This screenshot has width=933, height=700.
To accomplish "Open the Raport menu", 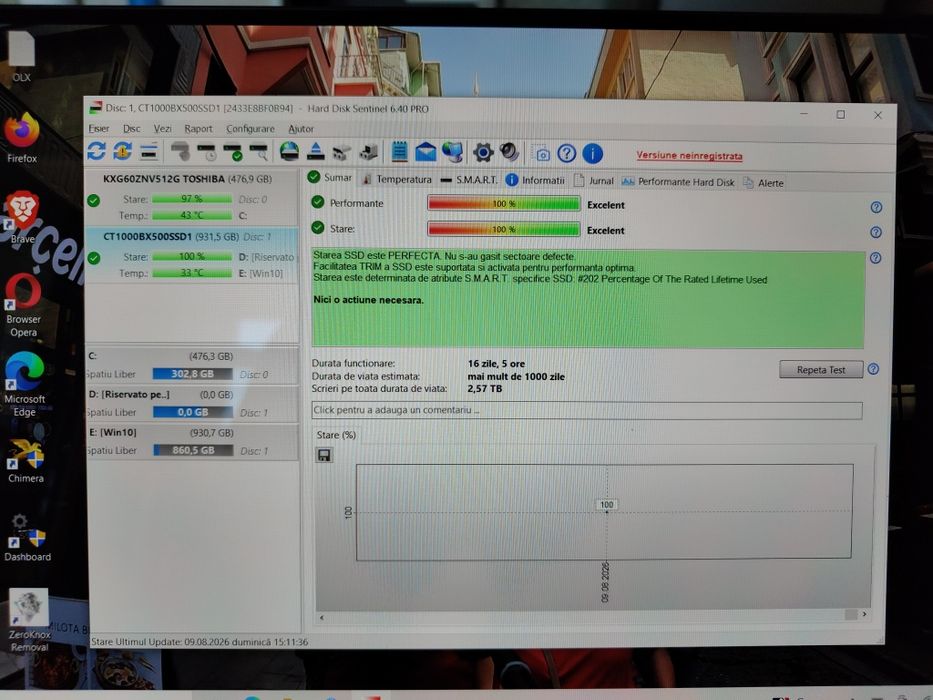I will coord(198,129).
